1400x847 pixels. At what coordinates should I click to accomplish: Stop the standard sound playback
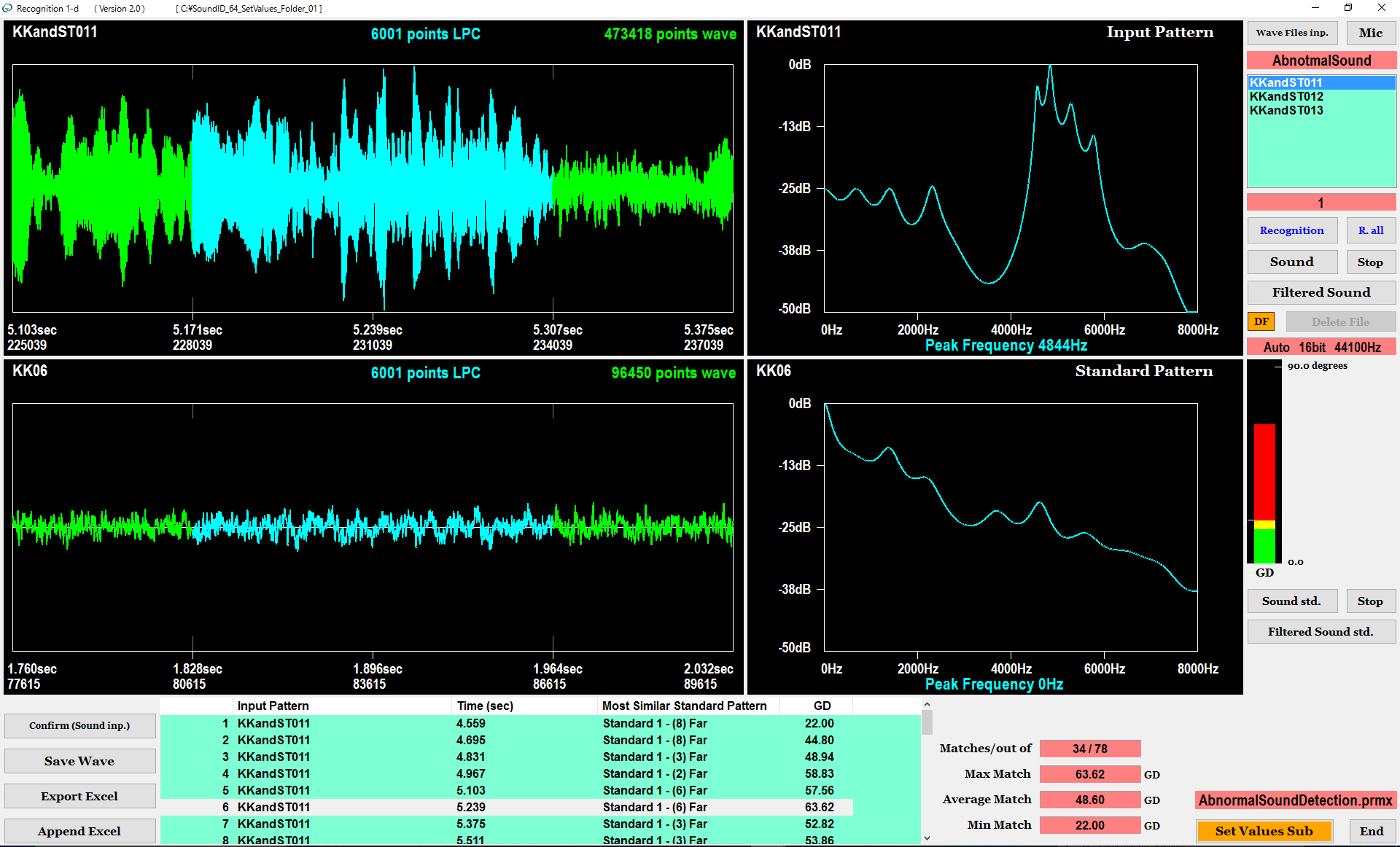[1369, 601]
